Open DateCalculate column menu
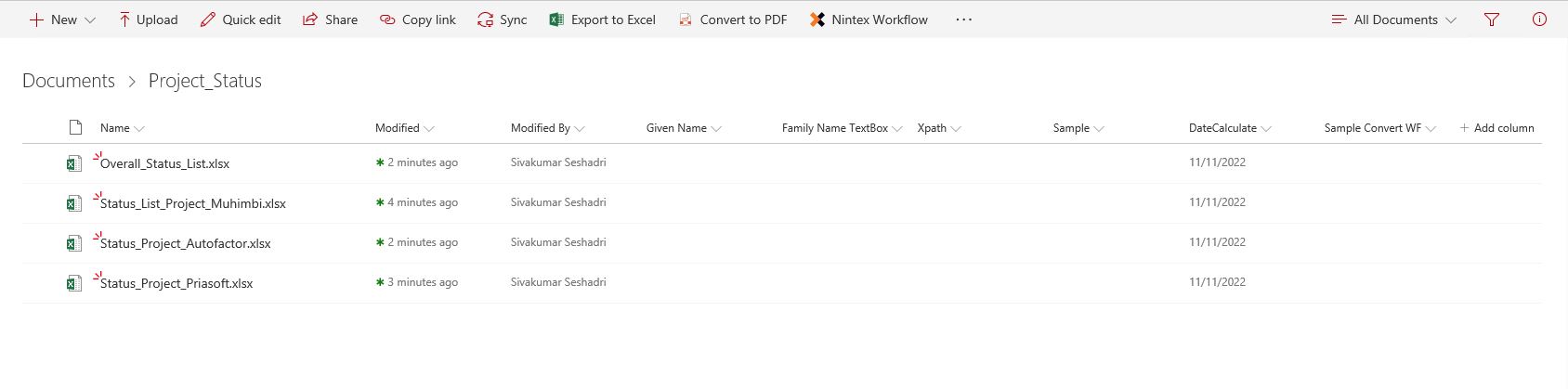The width and height of the screenshot is (1568, 389). pyautogui.click(x=1230, y=128)
